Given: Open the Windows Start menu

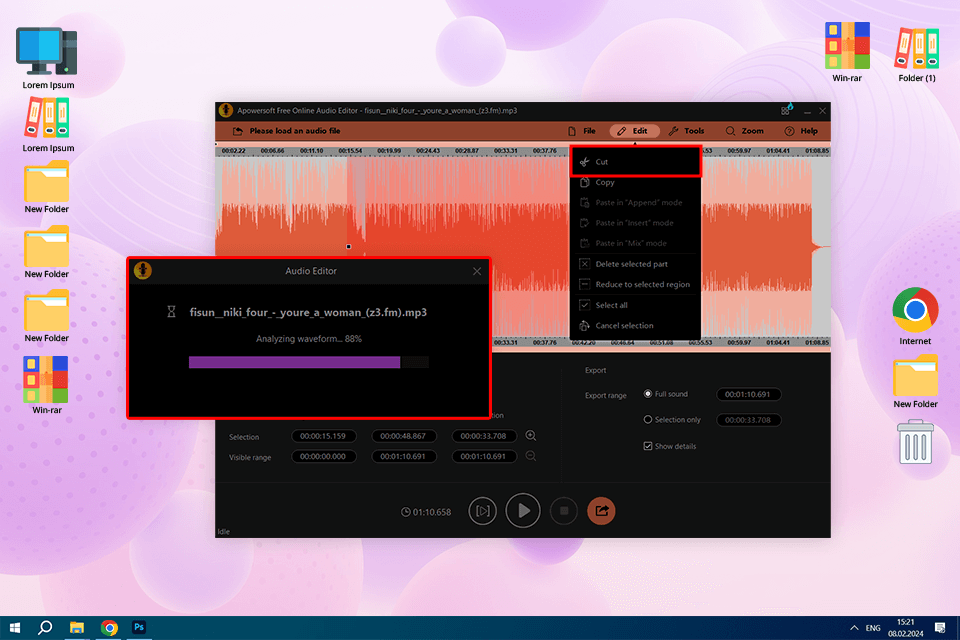Looking at the screenshot, I should tap(15, 628).
